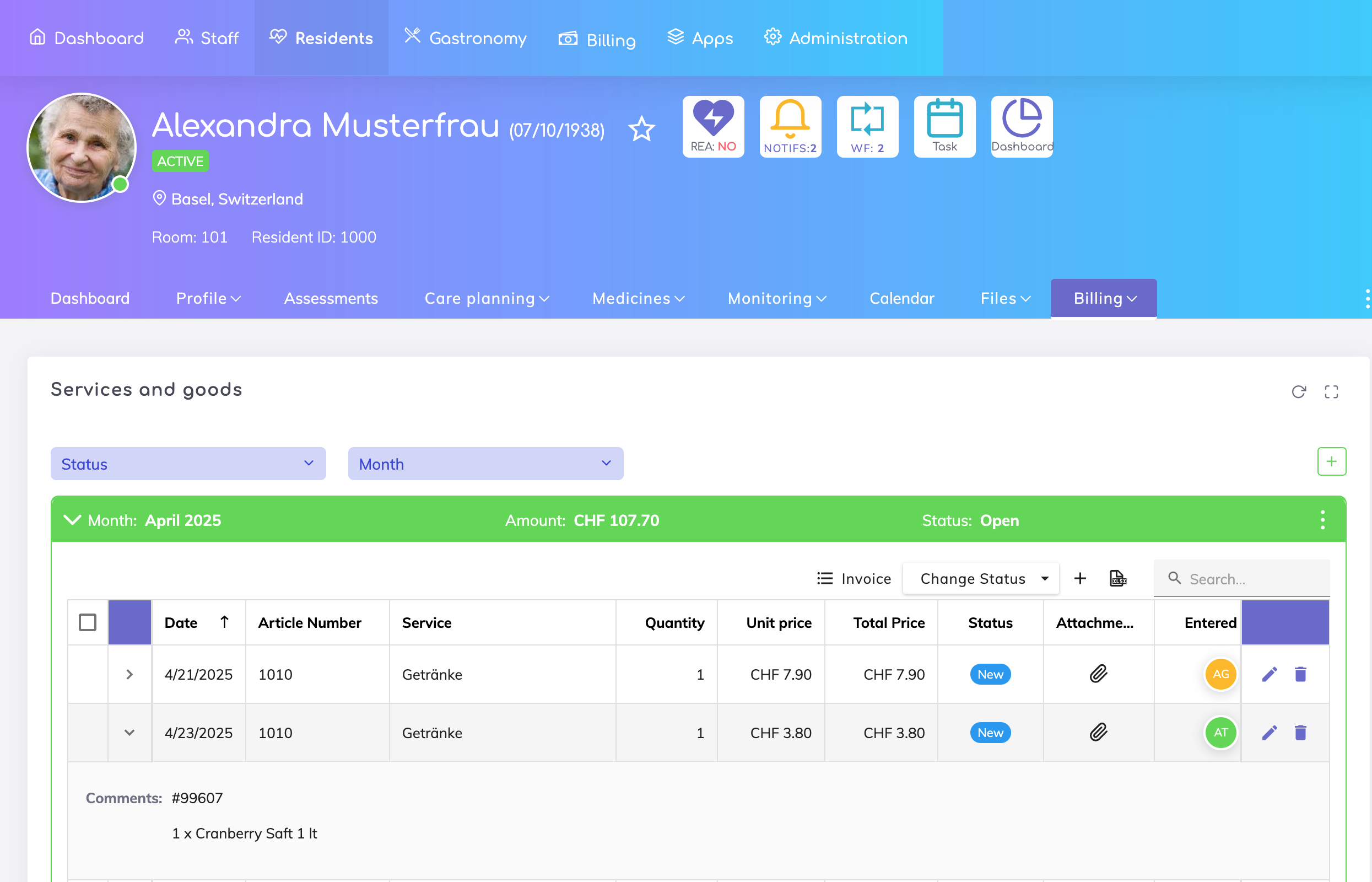This screenshot has width=1372, height=882.
Task: Open the Status filter dropdown
Action: pyautogui.click(x=188, y=464)
